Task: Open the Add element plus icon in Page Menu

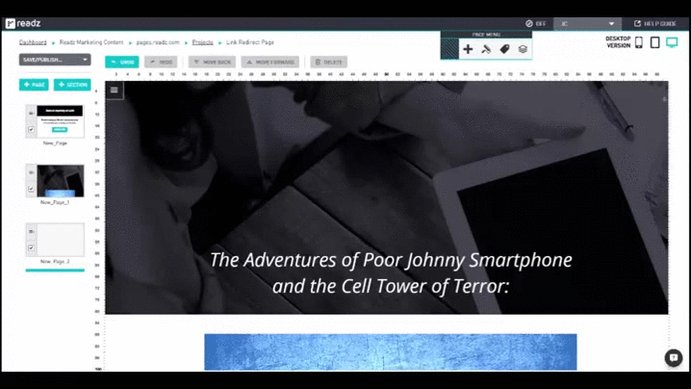Action: click(468, 49)
